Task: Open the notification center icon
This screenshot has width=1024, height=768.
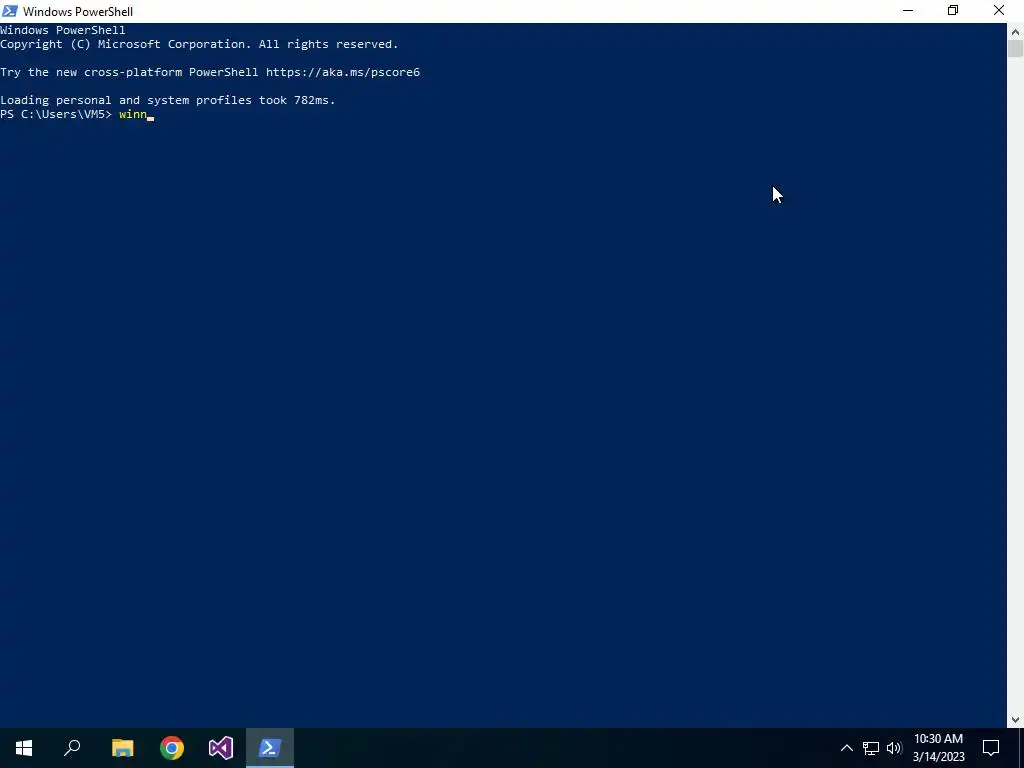Action: [x=991, y=748]
